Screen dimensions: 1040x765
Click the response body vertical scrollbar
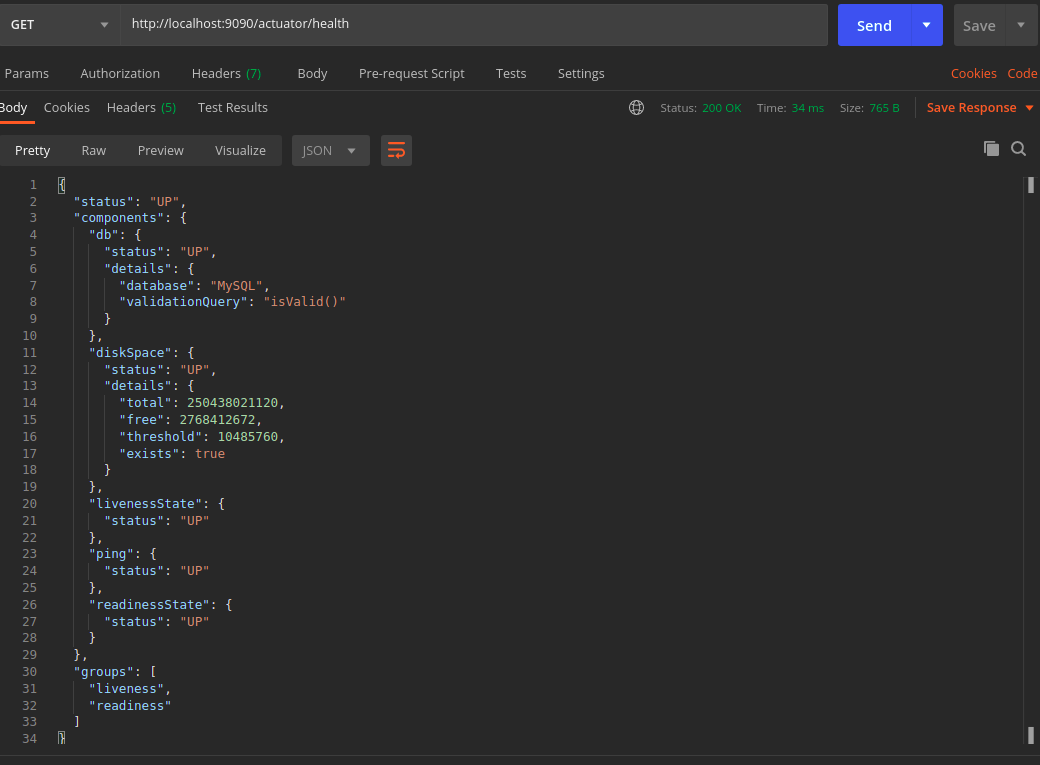pos(1030,460)
